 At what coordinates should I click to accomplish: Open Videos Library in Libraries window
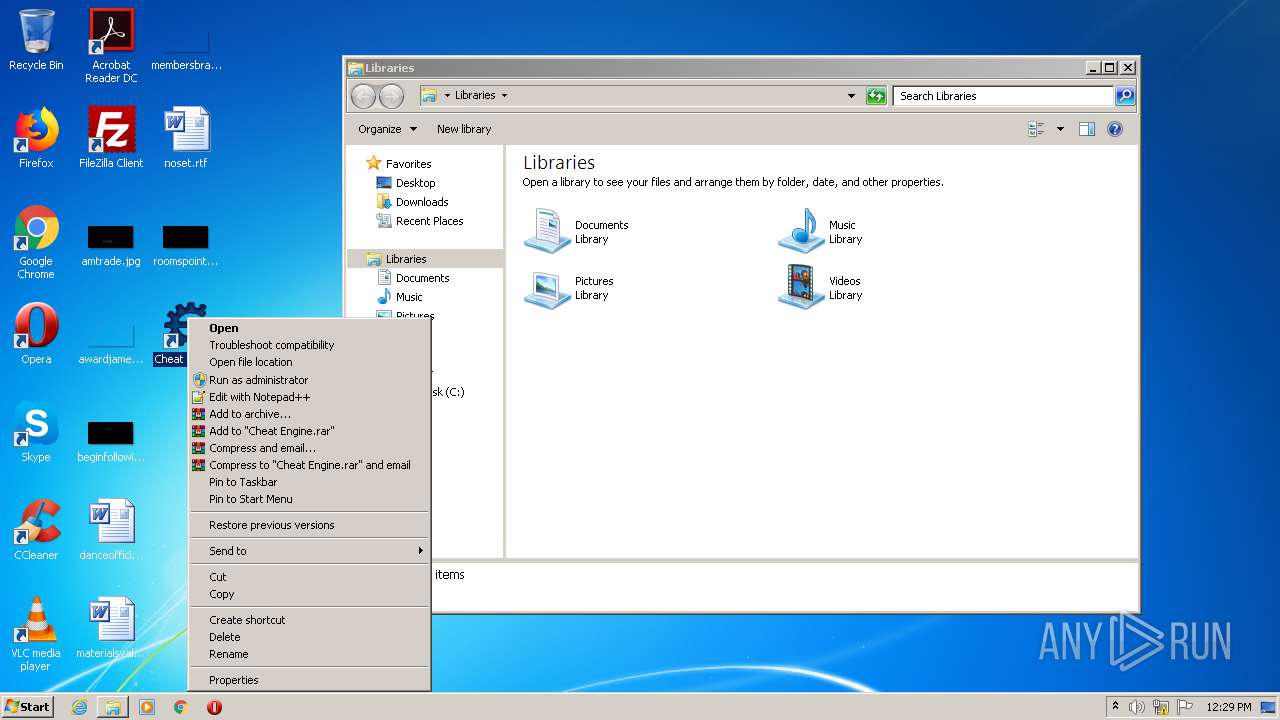pyautogui.click(x=820, y=287)
